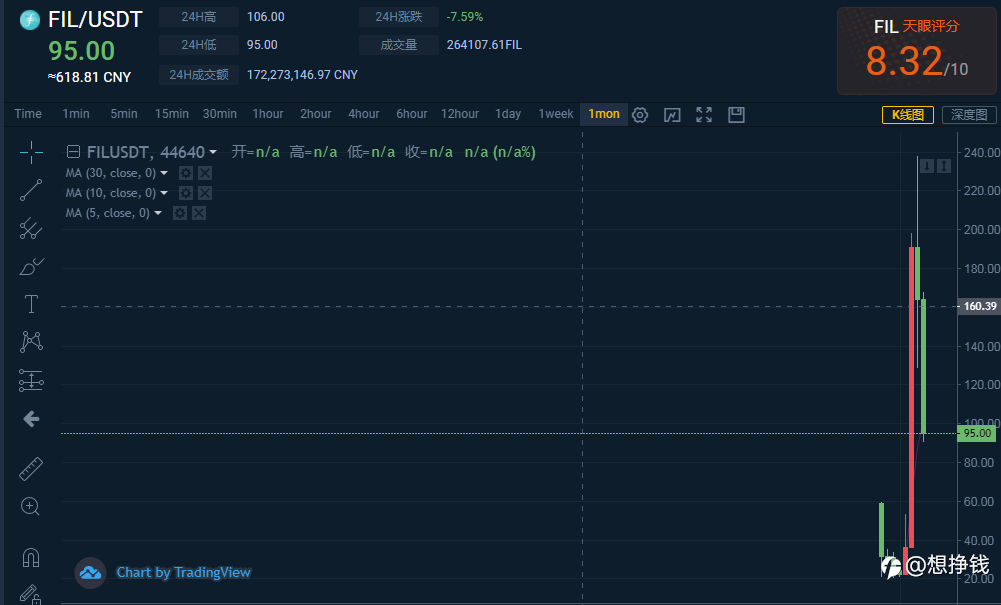The image size is (1001, 605).
Task: Switch to the 2hour interval
Action: [316, 114]
